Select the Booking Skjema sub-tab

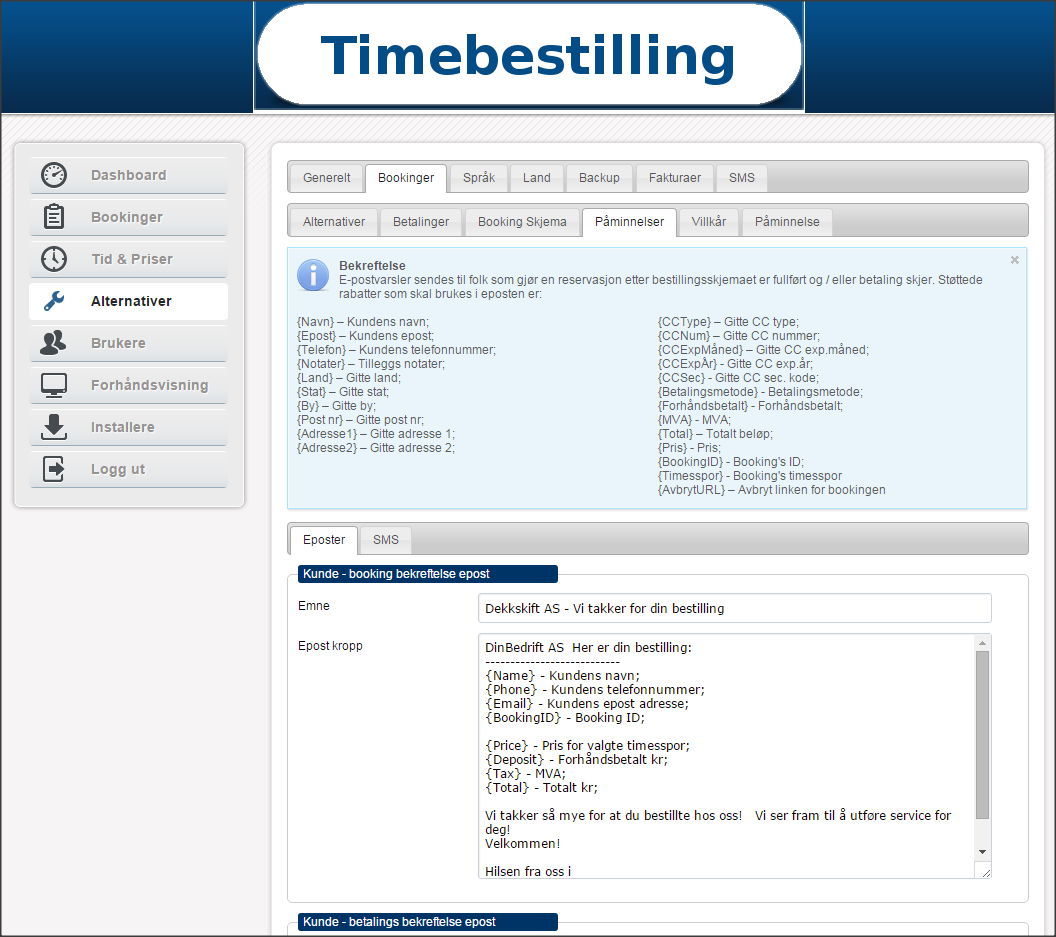click(x=522, y=222)
